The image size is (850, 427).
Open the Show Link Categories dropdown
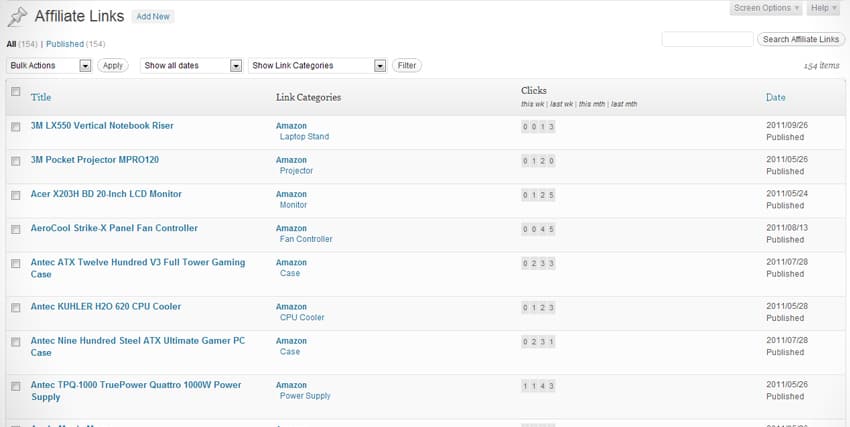(x=316, y=66)
